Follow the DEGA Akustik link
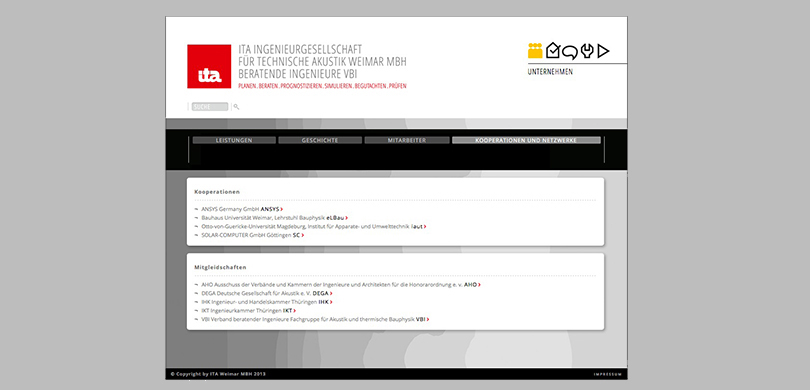The width and height of the screenshot is (810, 390). tap(267, 293)
